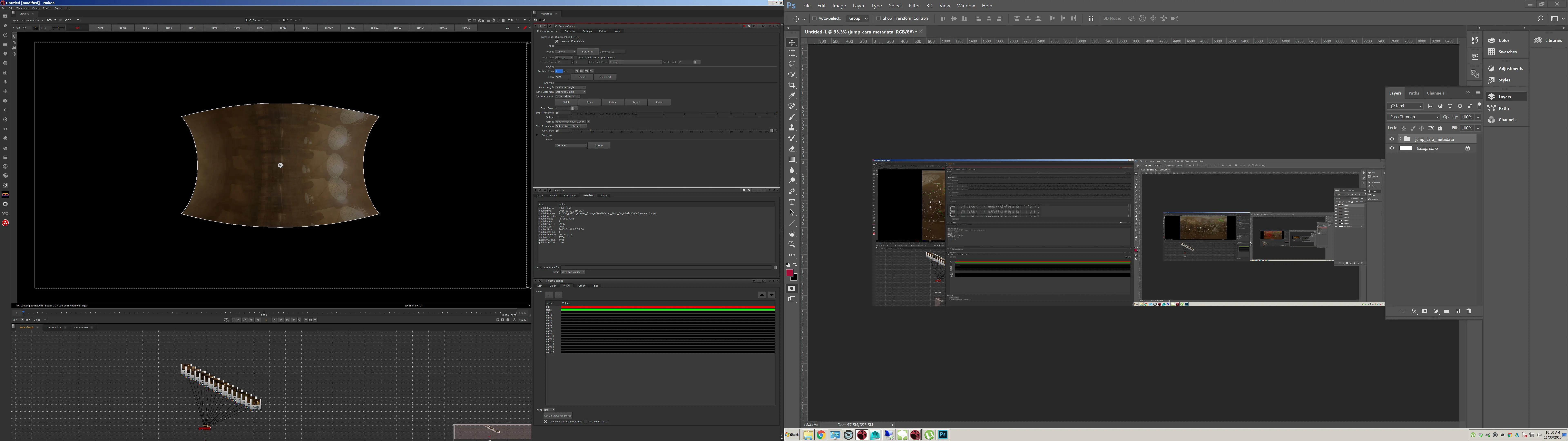This screenshot has height=441, width=1568.
Task: Open the Preset Custom dropdown in CameraSolver
Action: pyautogui.click(x=566, y=52)
